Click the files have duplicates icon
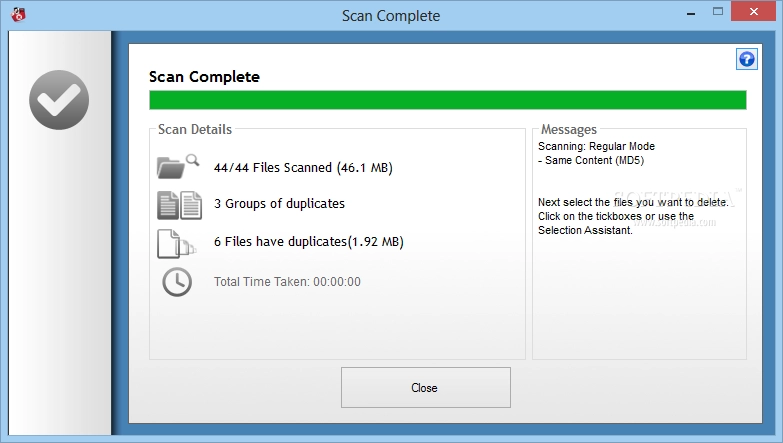 click(x=176, y=244)
